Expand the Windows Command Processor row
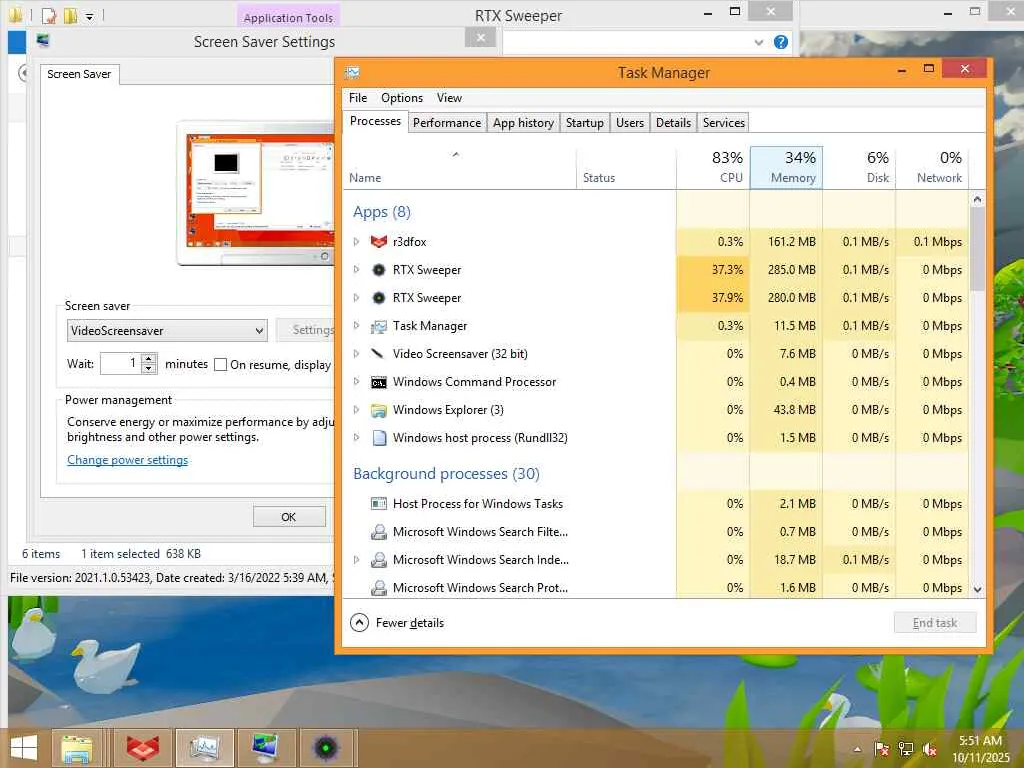 [x=357, y=382]
